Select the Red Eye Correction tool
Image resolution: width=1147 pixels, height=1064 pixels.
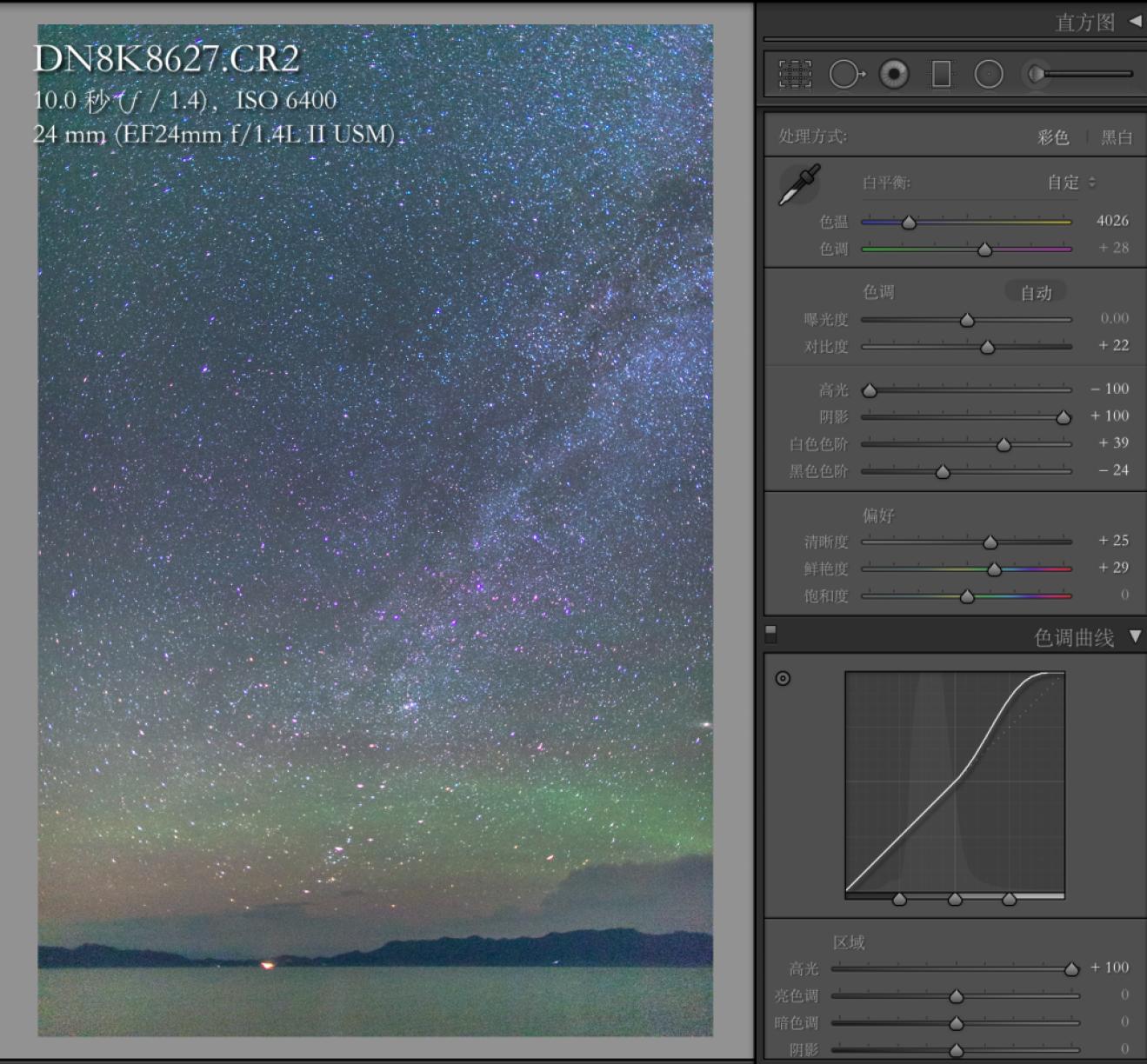(893, 75)
